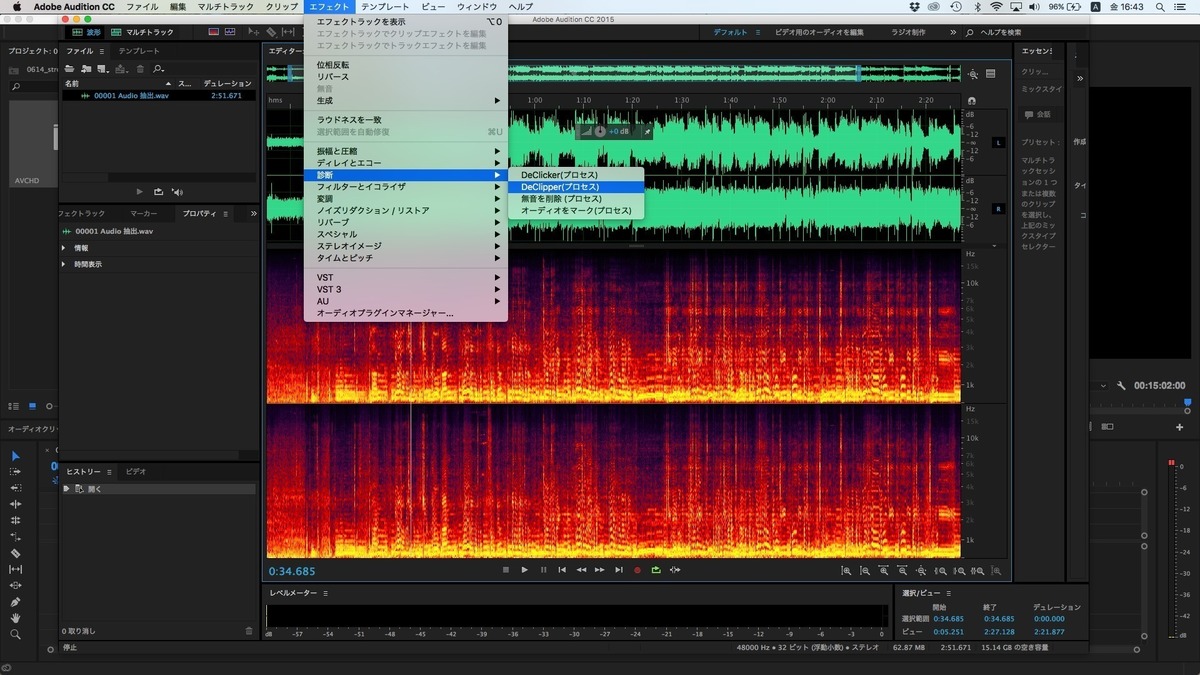Click the red Record button in transport

click(637, 570)
